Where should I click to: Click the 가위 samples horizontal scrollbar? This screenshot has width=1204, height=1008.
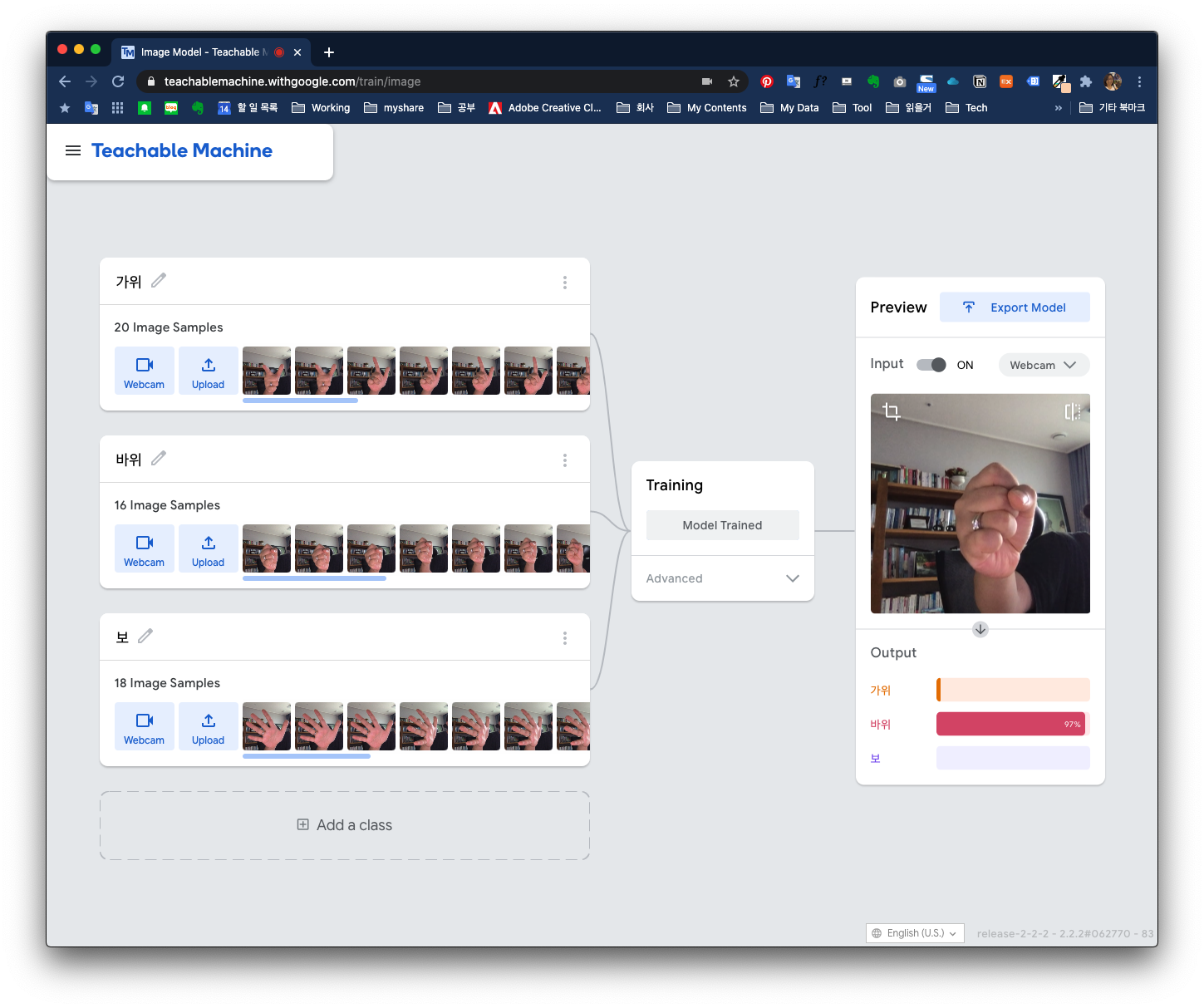[300, 401]
